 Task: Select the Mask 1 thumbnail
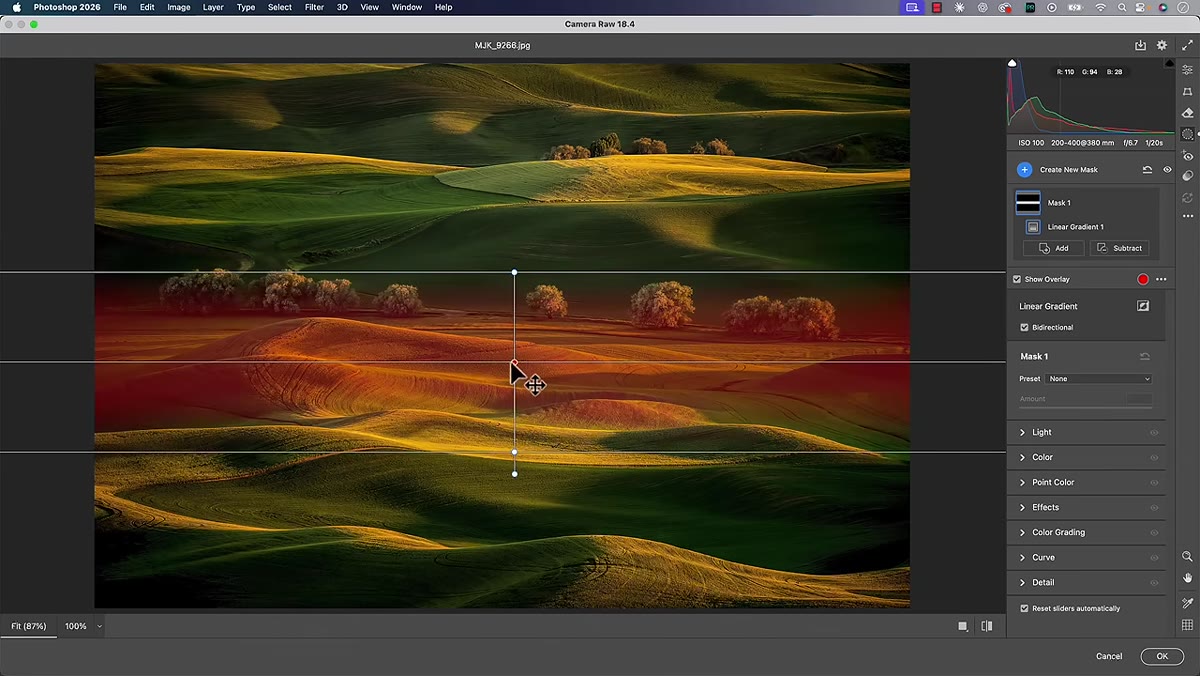pyautogui.click(x=1028, y=203)
